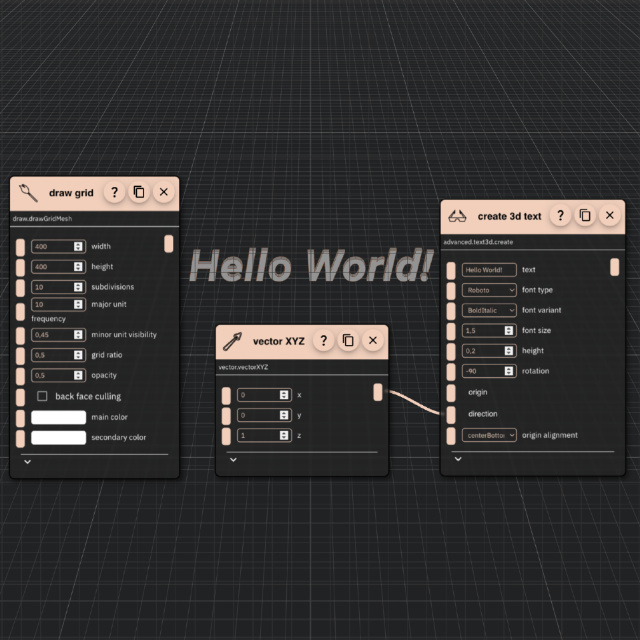Click the advanced.text3d.create label
The height and width of the screenshot is (640, 640).
tap(478, 242)
